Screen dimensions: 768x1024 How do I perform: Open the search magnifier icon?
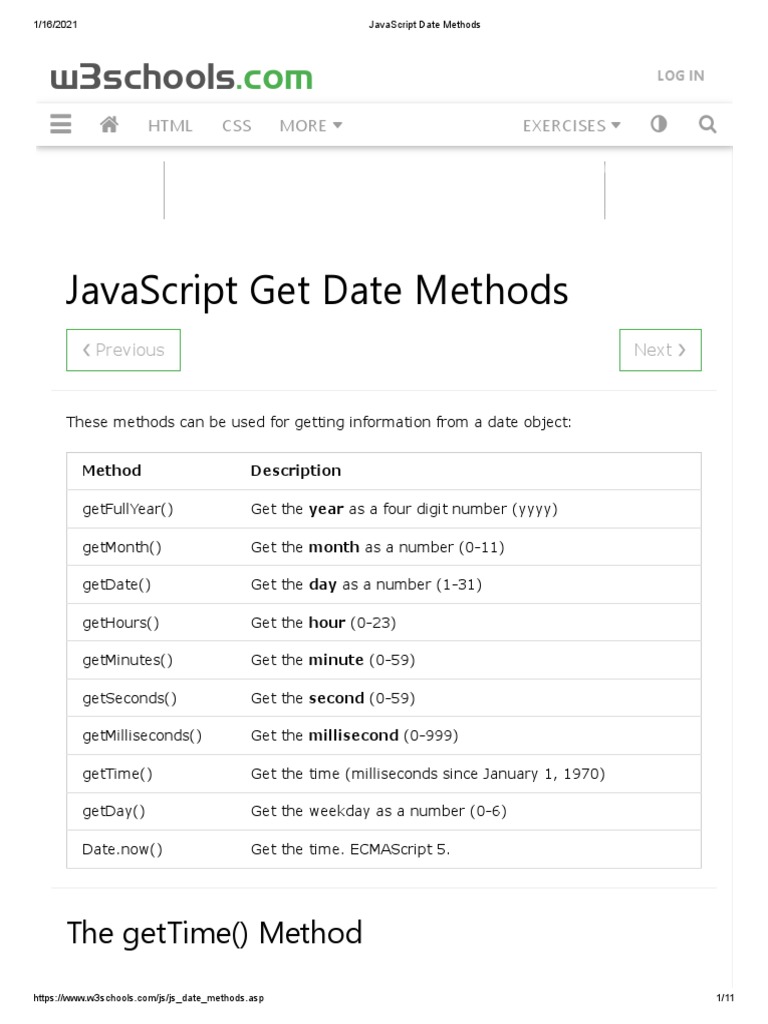(707, 124)
